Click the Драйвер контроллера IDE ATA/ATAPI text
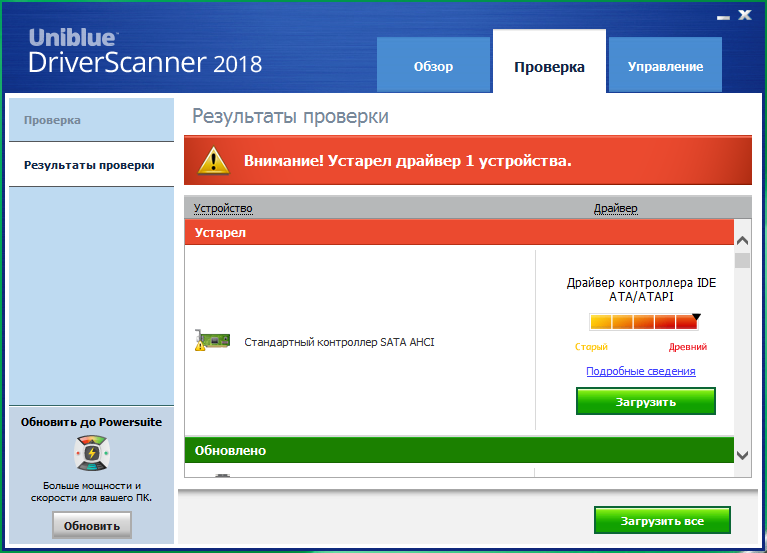 [x=641, y=289]
